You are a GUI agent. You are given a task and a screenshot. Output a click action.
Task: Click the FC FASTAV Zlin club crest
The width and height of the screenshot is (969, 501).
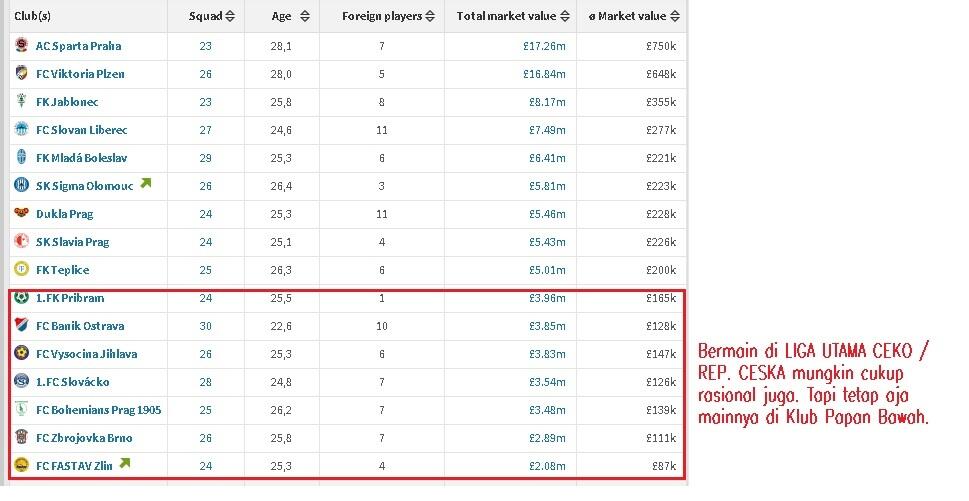22,465
